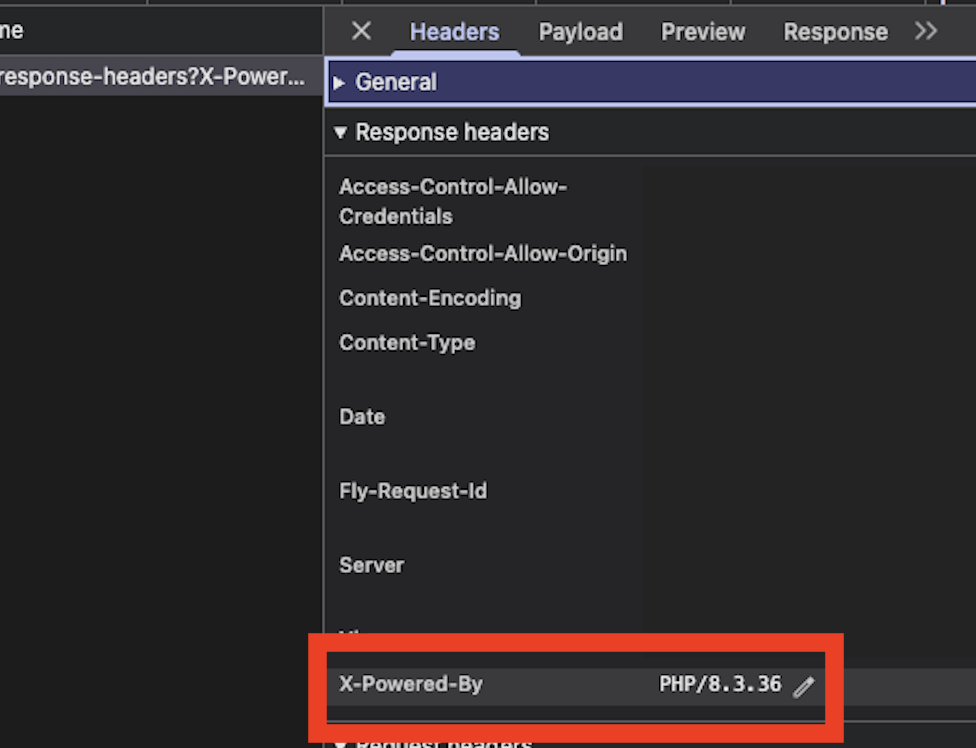Select the X-Powered-By header name
The image size is (976, 748).
(411, 684)
